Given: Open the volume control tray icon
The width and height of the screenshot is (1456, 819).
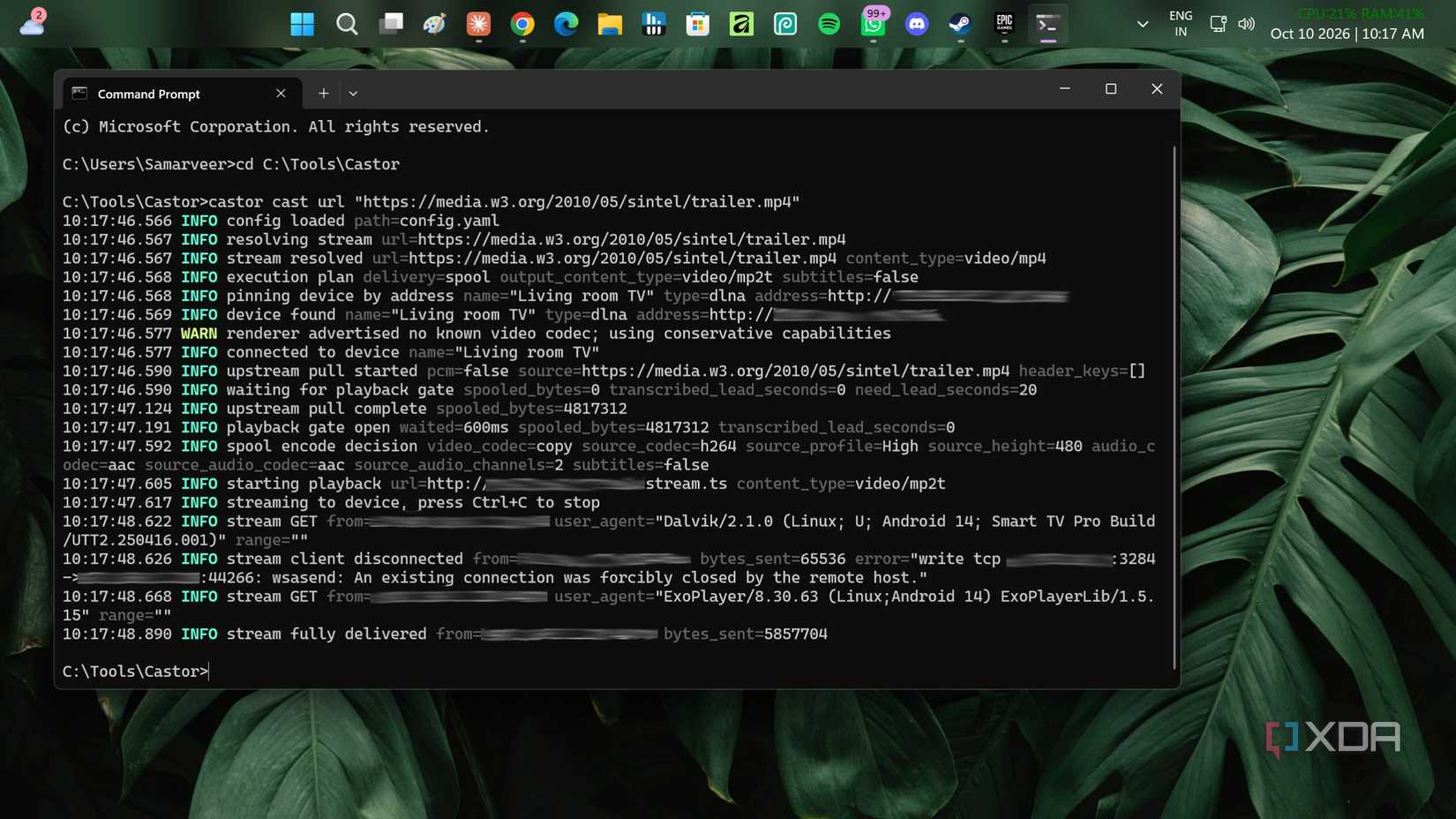Looking at the screenshot, I should pos(1246,24).
